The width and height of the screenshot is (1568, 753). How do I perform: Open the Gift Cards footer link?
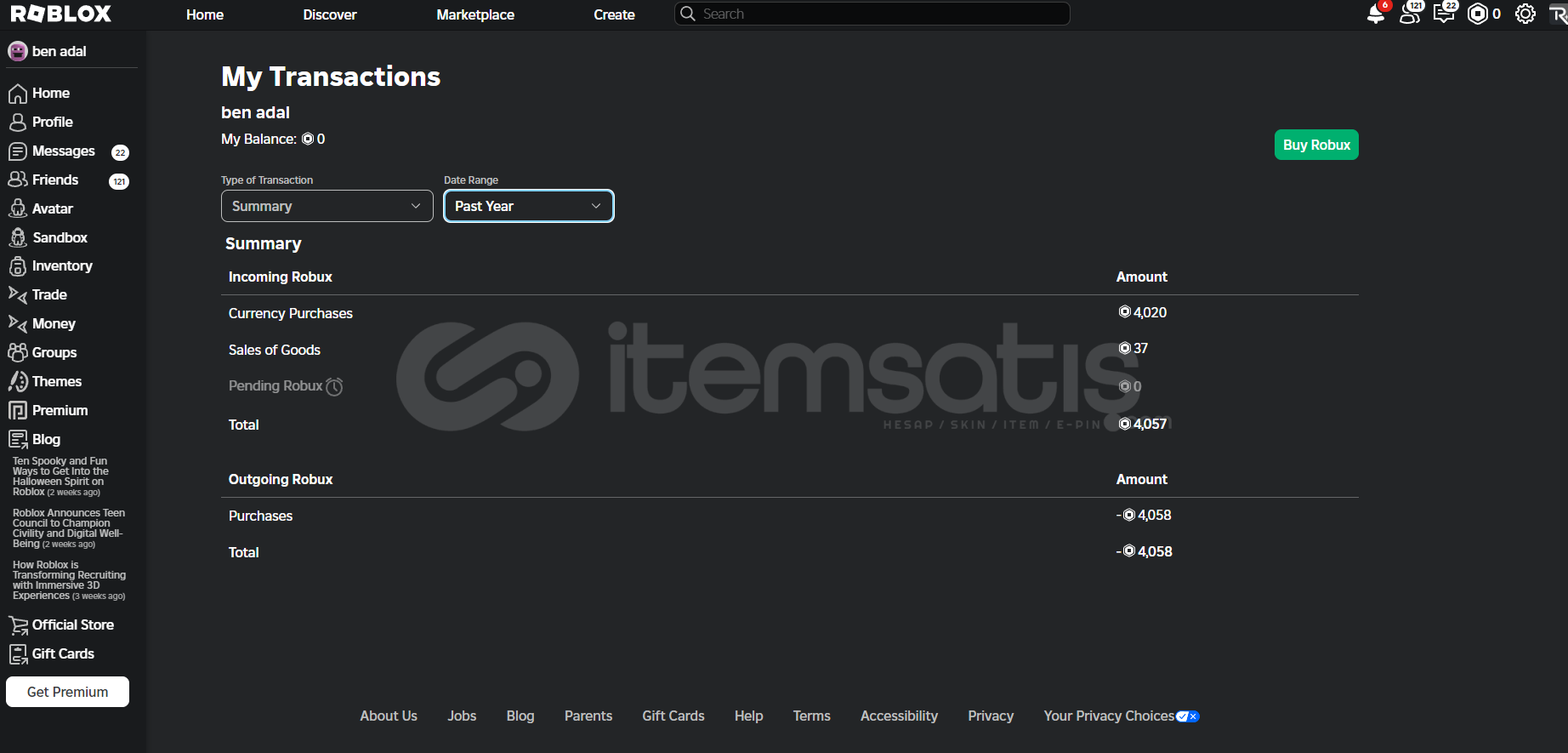[x=673, y=716]
